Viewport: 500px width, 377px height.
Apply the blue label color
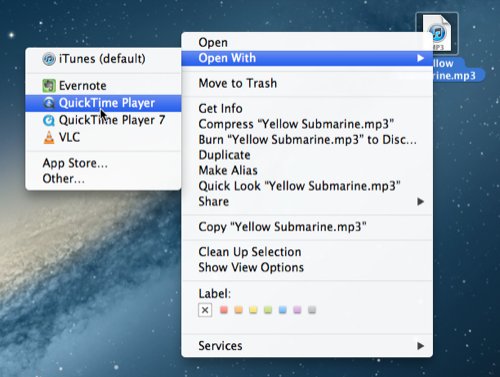[x=283, y=310]
